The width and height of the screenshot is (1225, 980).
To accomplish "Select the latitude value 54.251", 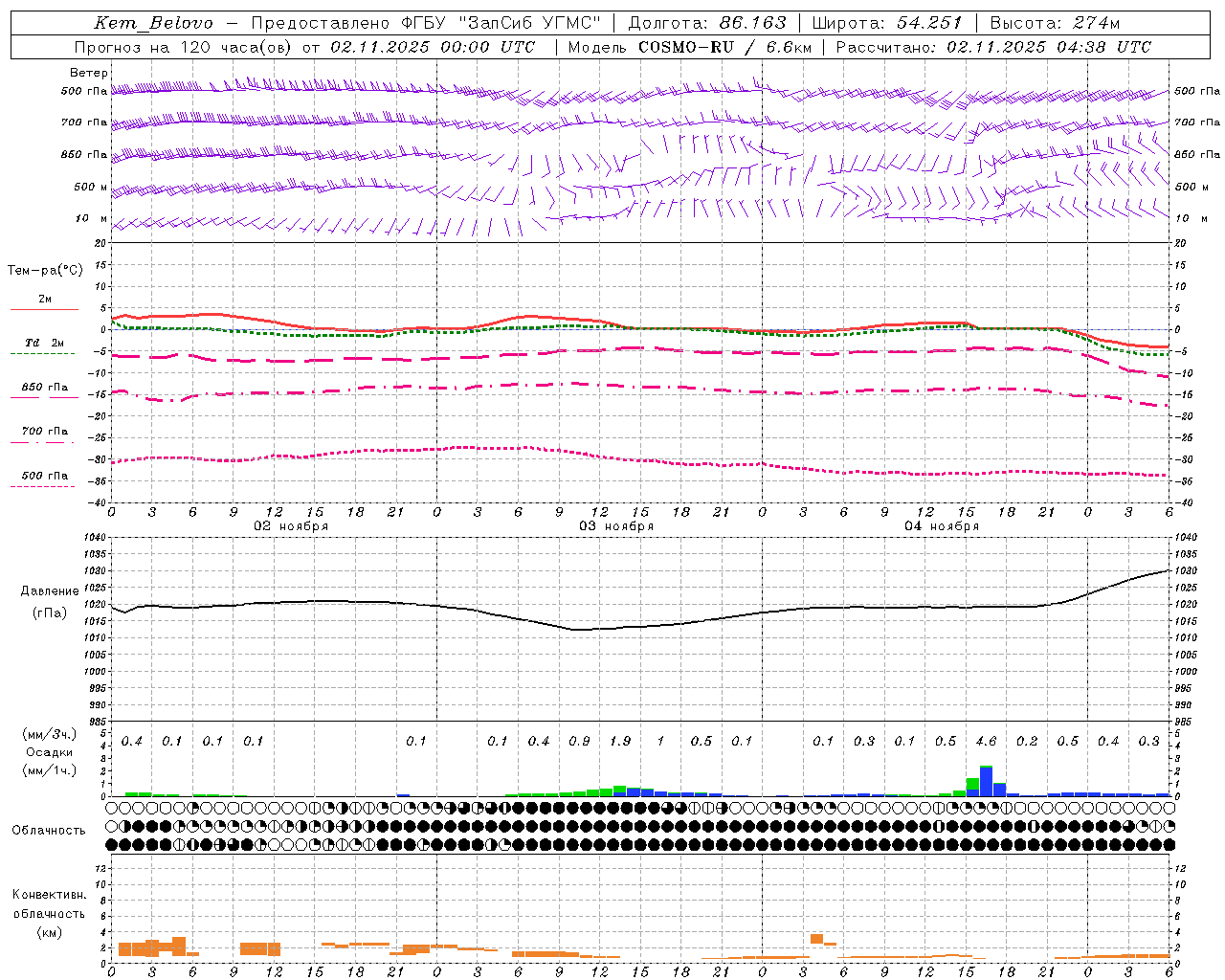I will coord(929,23).
